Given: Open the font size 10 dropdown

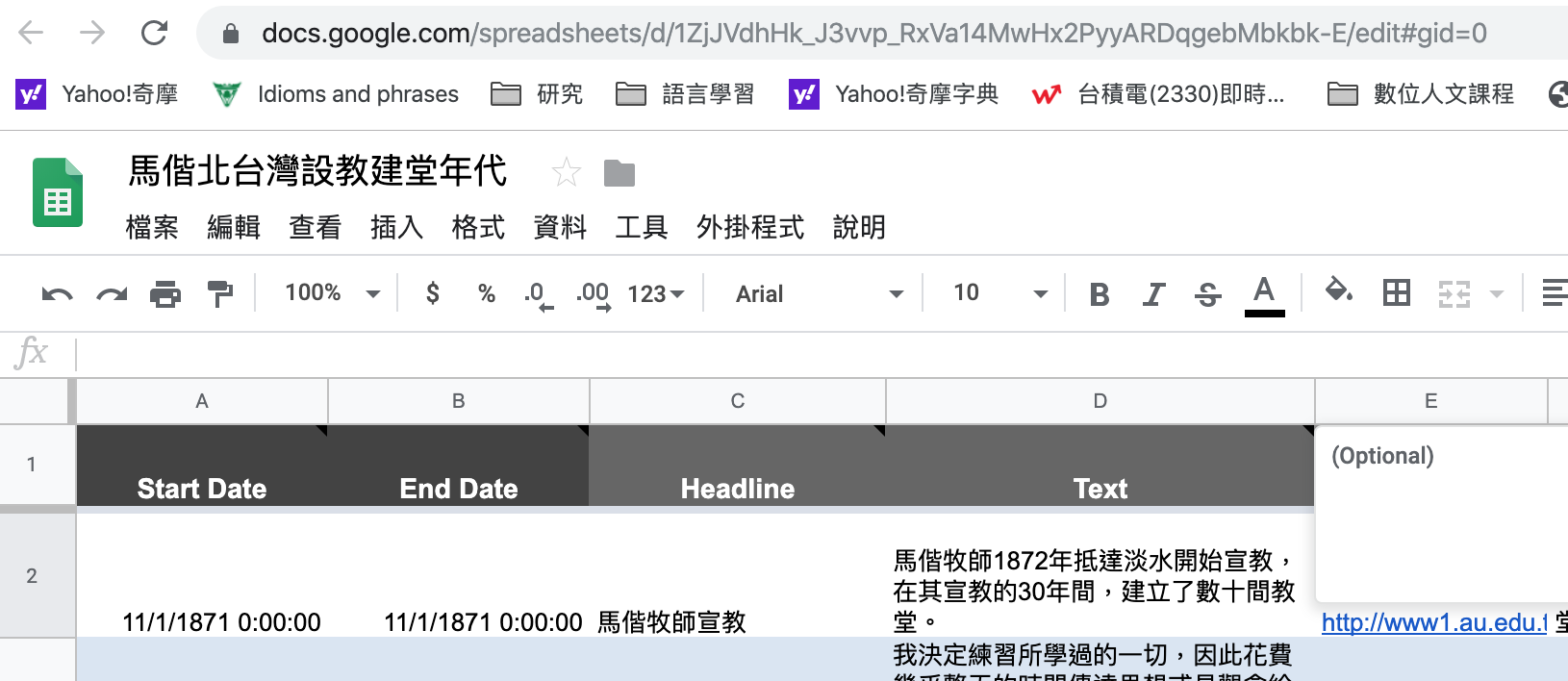Looking at the screenshot, I should [x=999, y=293].
